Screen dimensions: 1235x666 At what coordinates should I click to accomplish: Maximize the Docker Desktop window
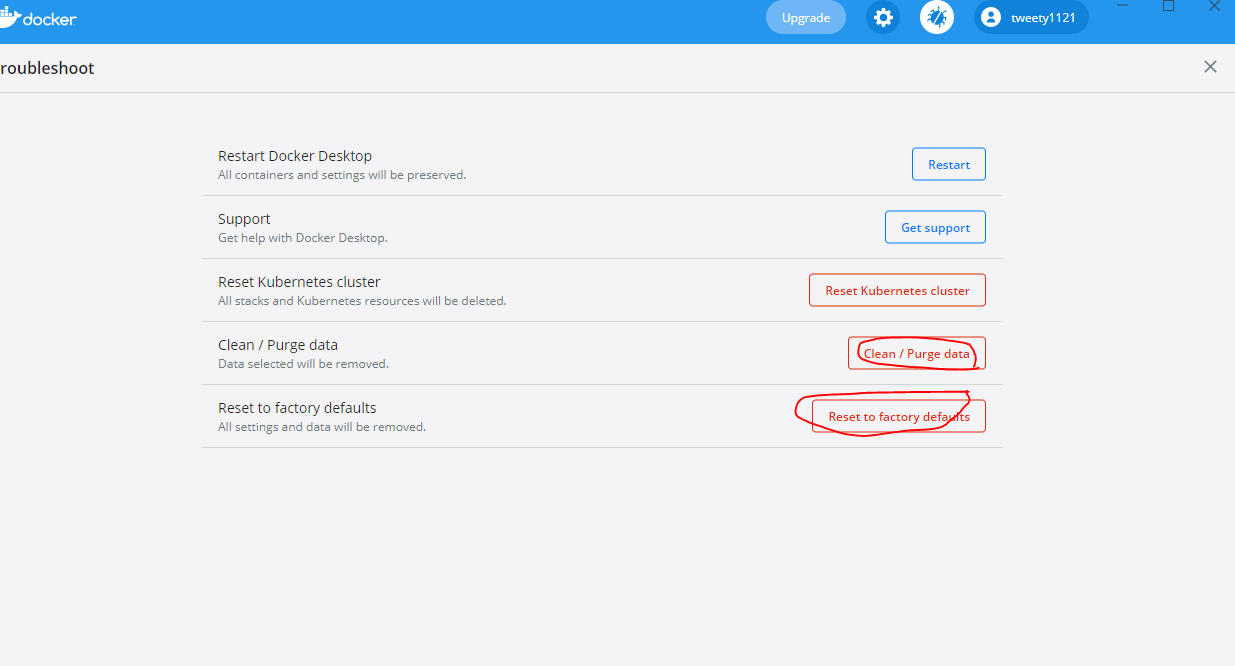[1168, 5]
